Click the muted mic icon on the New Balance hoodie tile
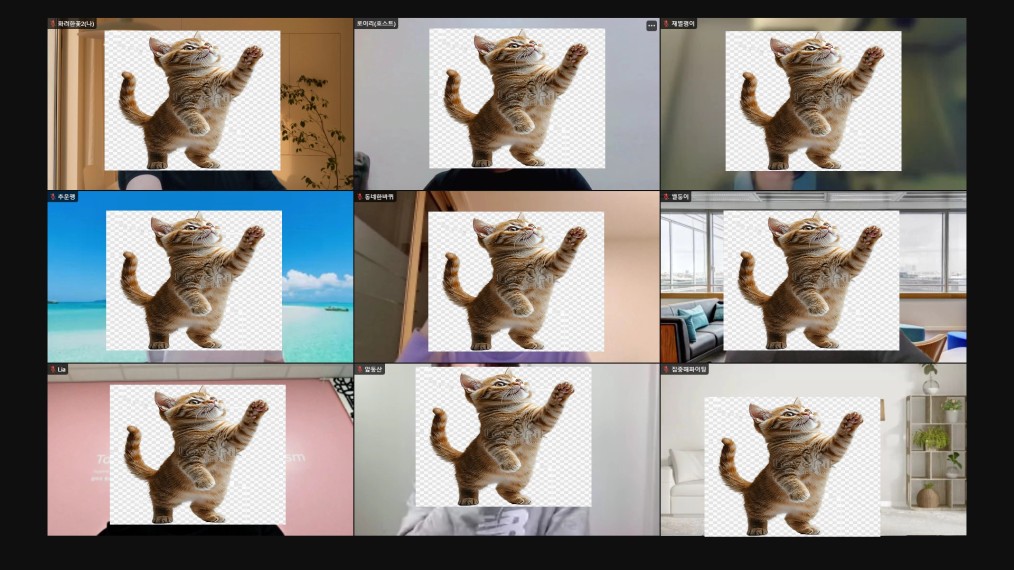 click(x=359, y=369)
